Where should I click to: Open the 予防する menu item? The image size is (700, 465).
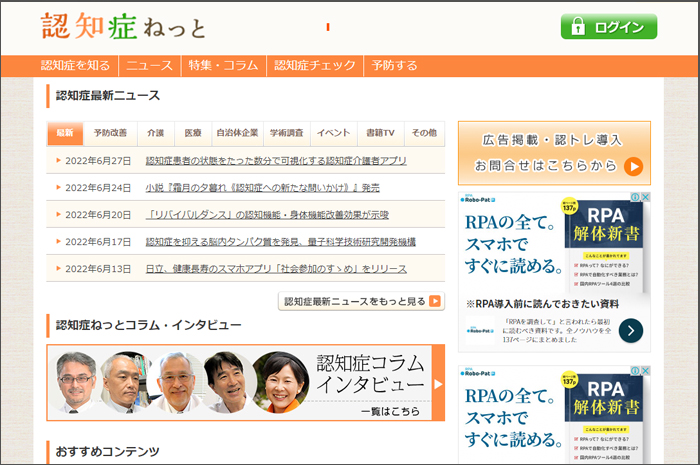(394, 66)
